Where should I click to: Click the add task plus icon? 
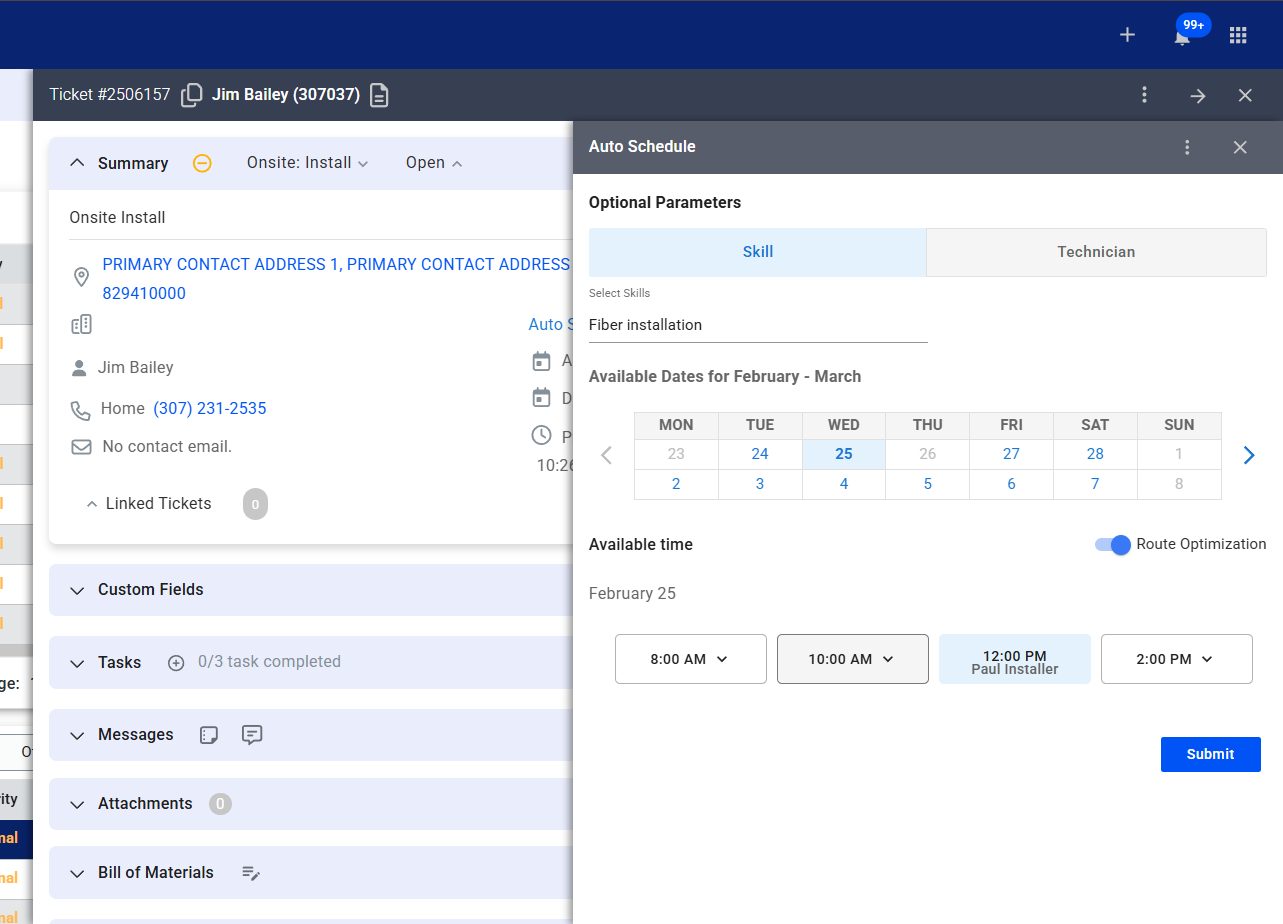pos(176,662)
